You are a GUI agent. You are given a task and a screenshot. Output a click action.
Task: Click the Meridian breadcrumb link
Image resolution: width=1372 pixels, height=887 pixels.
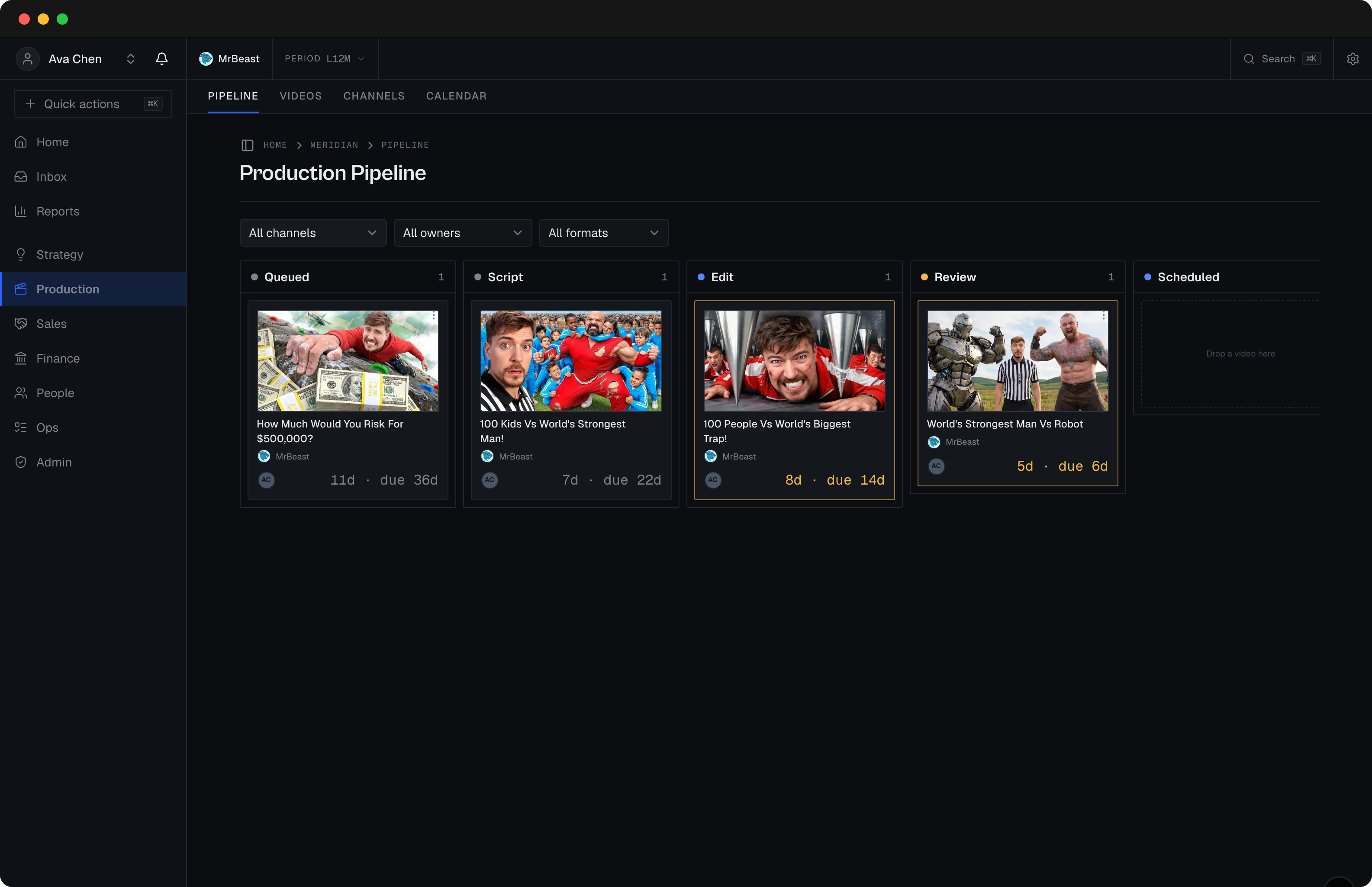(334, 145)
